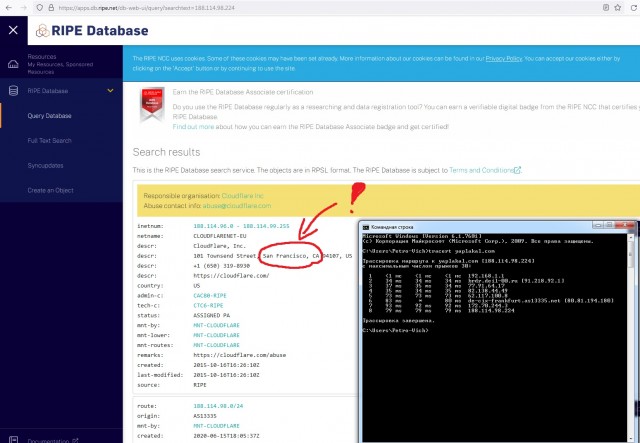Open reader view icon in address bar
Viewport: 640px width, 443px height.
click(606, 7)
